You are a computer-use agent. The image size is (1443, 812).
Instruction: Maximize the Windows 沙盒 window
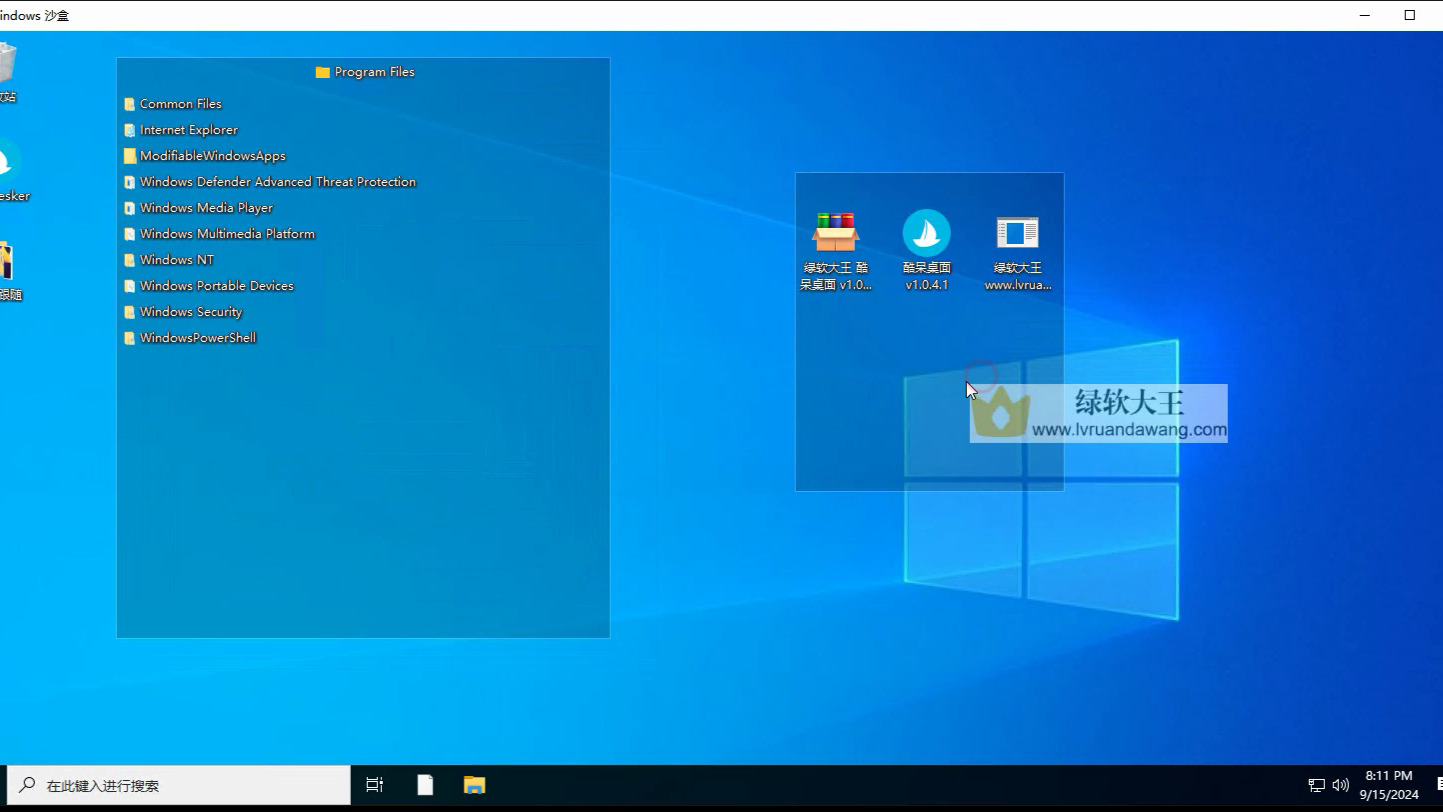click(x=1410, y=15)
